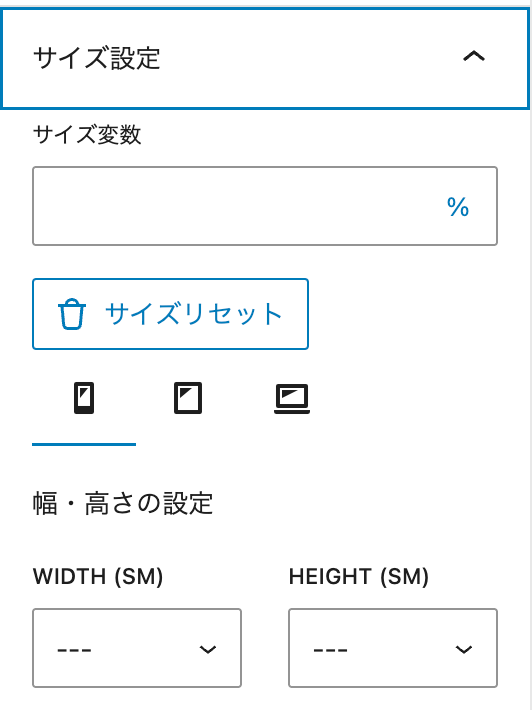The width and height of the screenshot is (532, 710).
Task: Click the WIDTH (SM) label text
Action: tap(98, 577)
